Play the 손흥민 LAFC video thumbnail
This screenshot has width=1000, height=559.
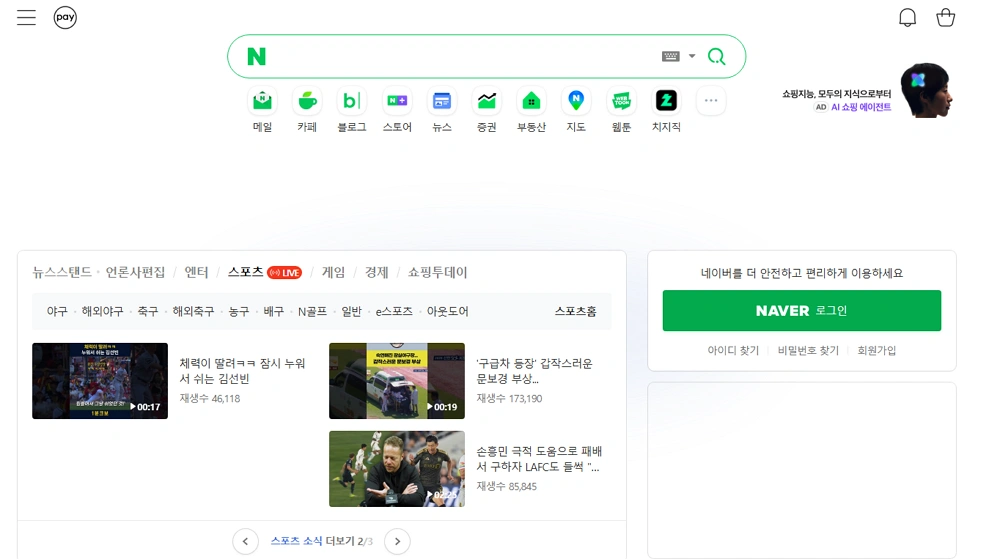tap(397, 468)
